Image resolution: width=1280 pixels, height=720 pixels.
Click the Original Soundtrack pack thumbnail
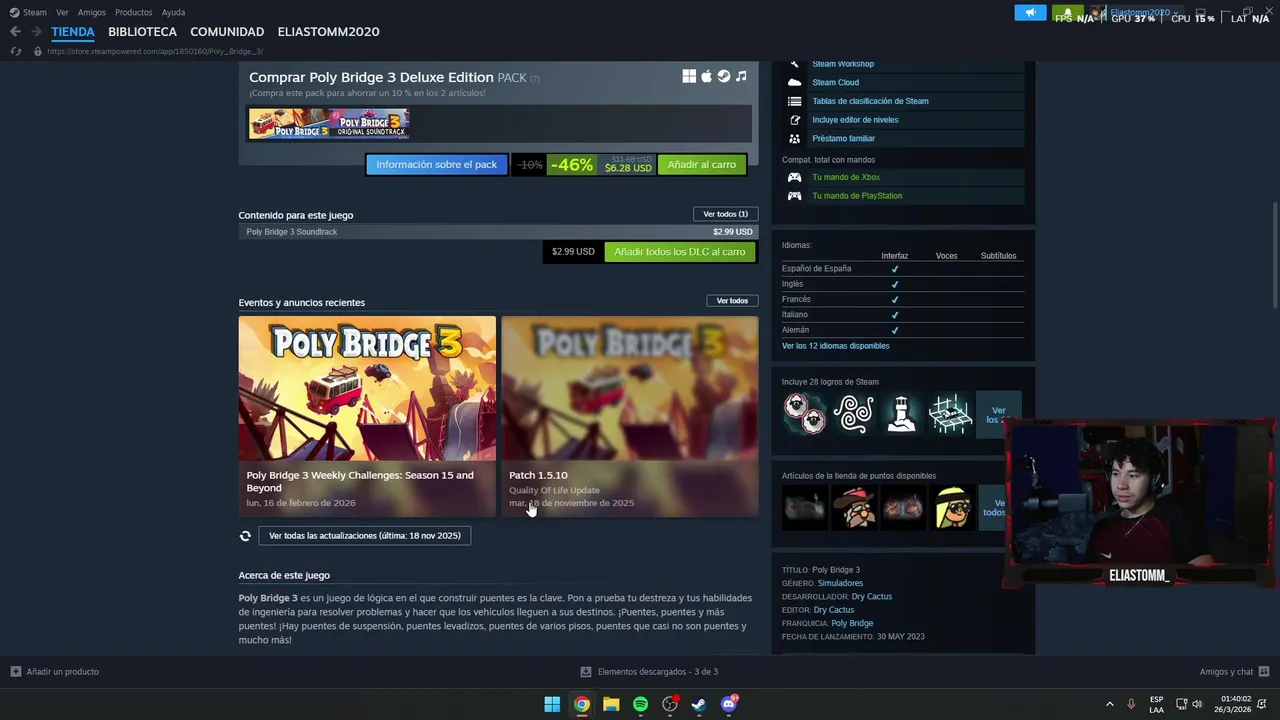pyautogui.click(x=369, y=123)
